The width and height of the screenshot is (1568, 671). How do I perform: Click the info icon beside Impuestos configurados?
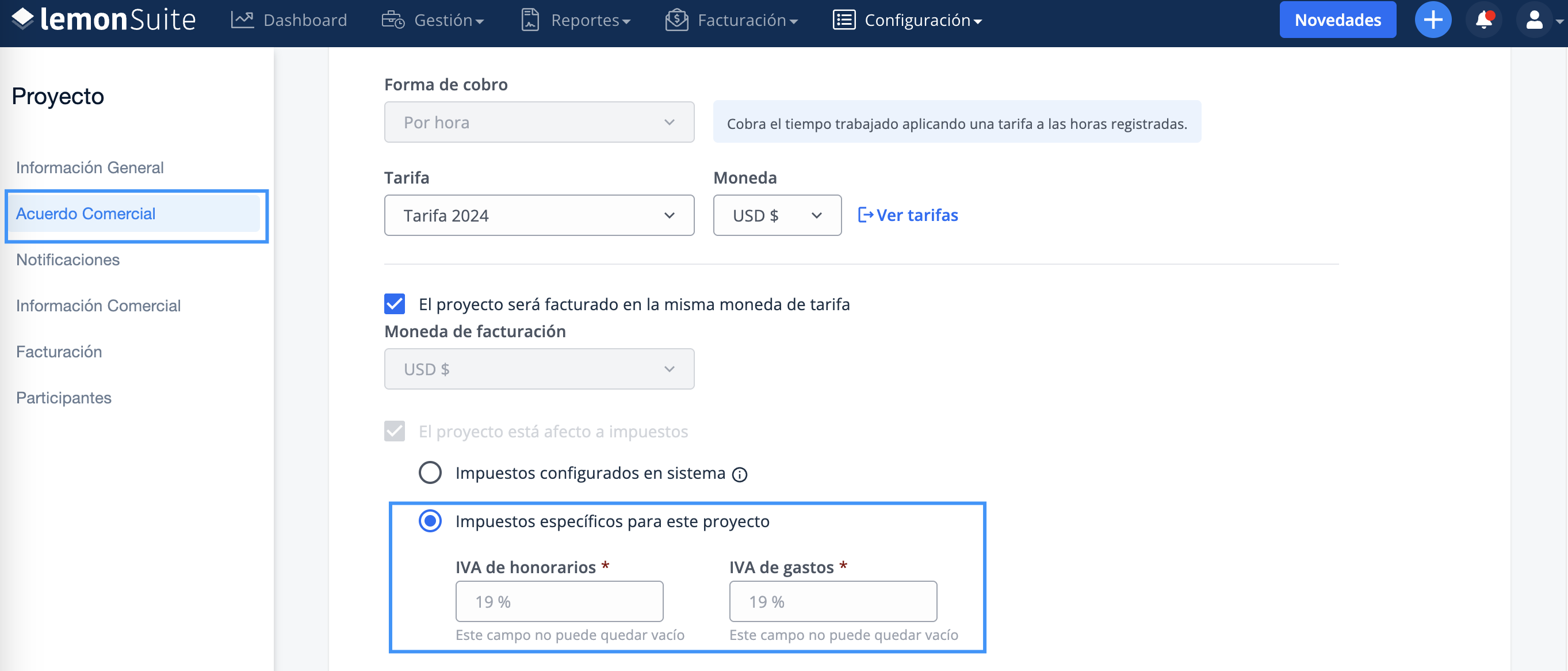[740, 474]
